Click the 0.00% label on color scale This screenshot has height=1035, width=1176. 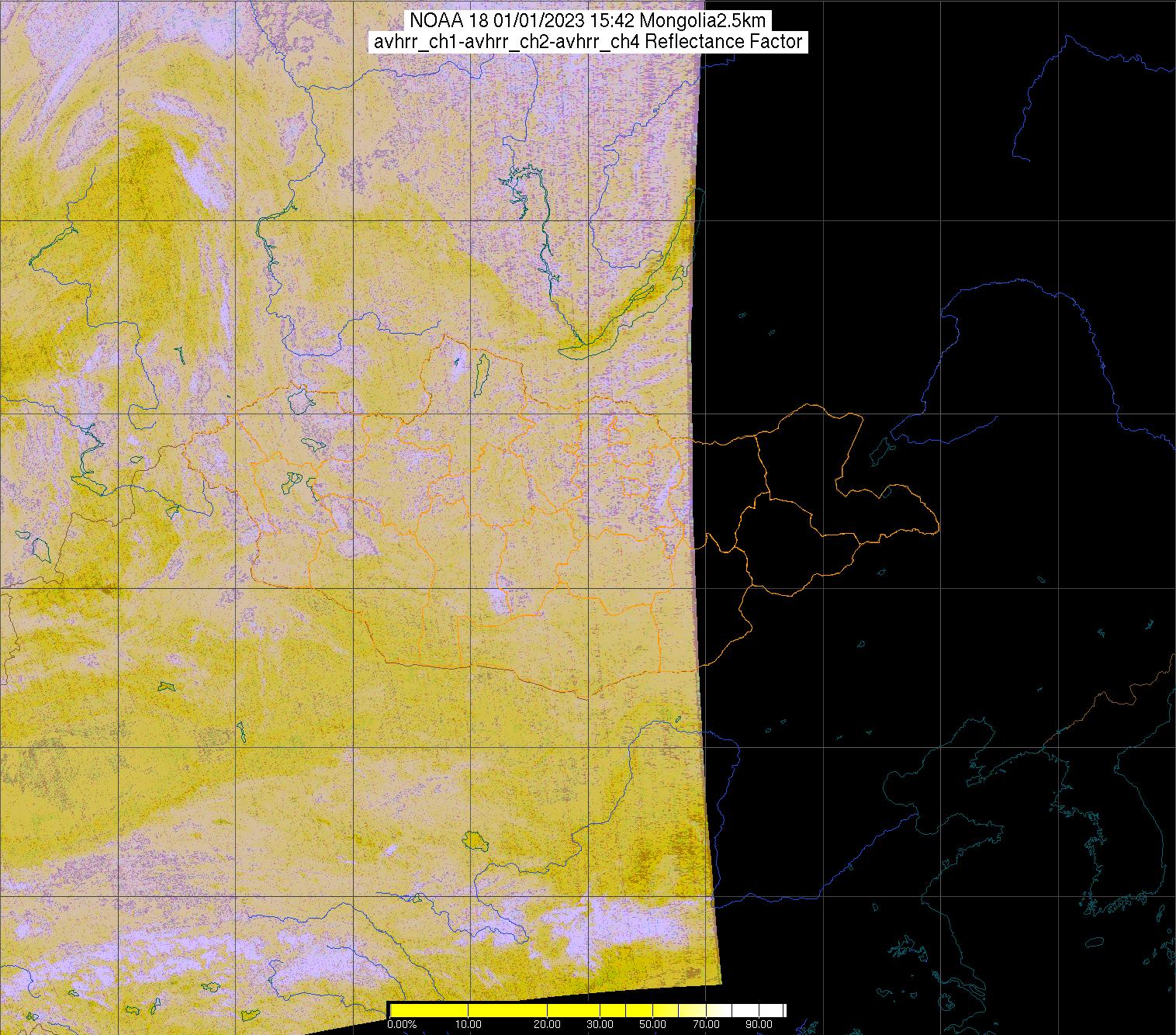tap(400, 1025)
